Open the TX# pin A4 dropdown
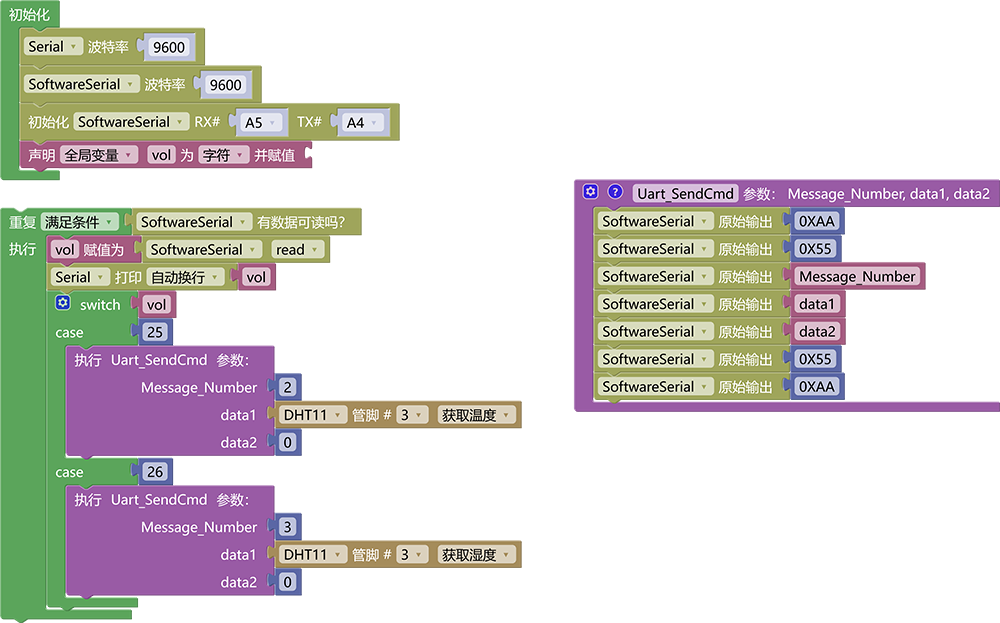This screenshot has width=1000, height=623. click(x=364, y=122)
